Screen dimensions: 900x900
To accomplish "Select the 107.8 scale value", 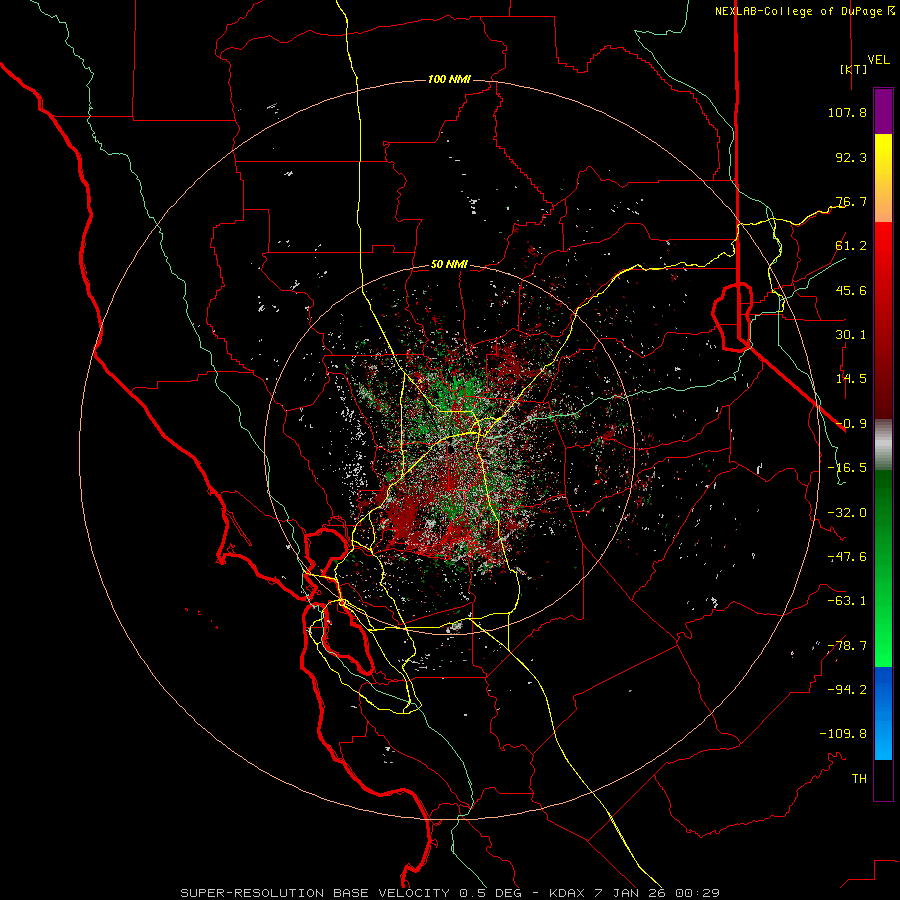I will click(847, 112).
